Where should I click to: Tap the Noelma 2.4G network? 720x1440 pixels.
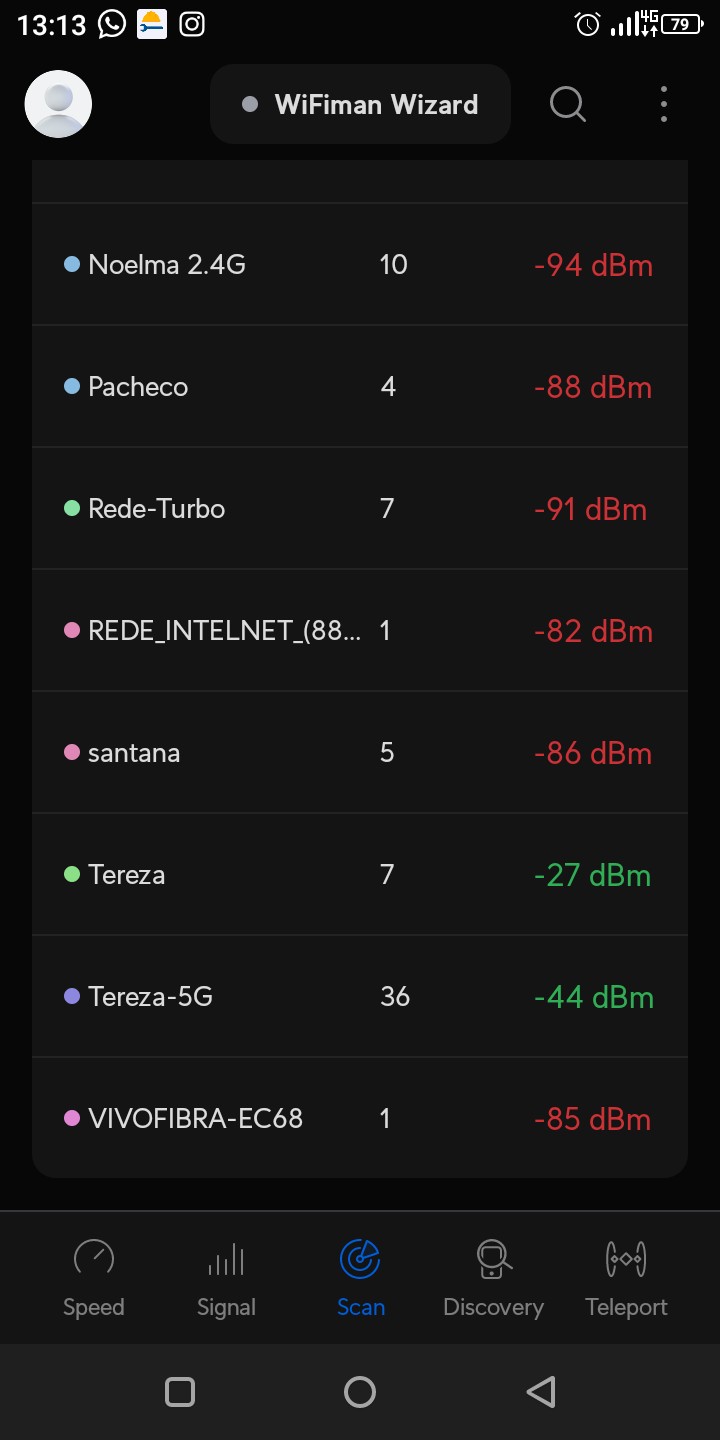pos(360,265)
